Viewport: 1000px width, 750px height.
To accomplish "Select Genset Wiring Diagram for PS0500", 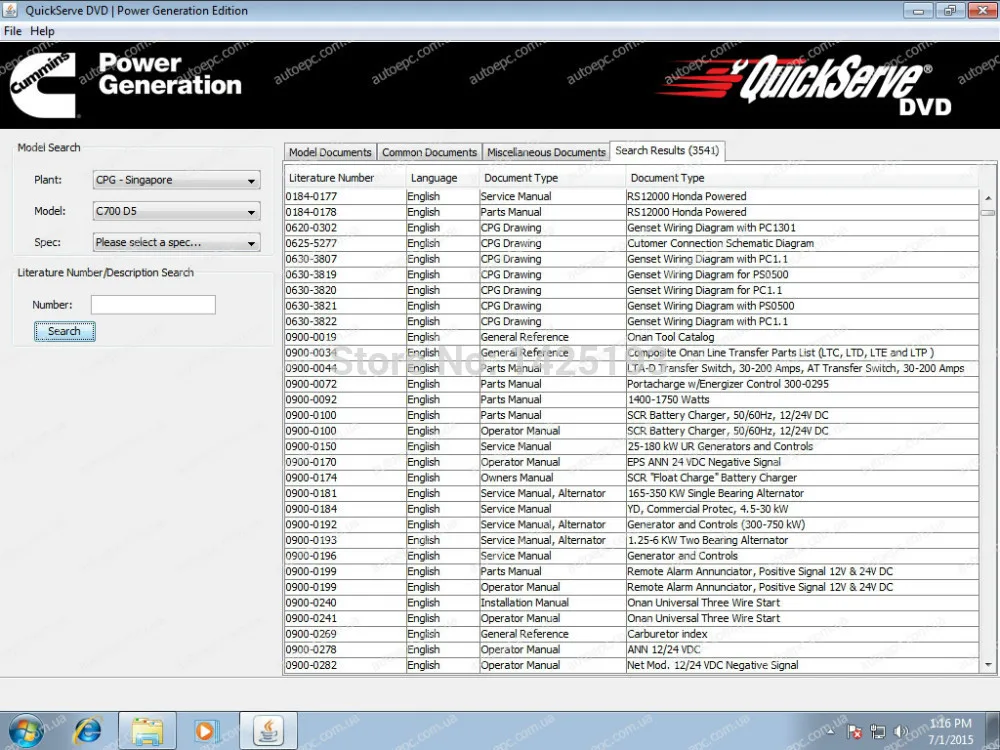I will (707, 274).
